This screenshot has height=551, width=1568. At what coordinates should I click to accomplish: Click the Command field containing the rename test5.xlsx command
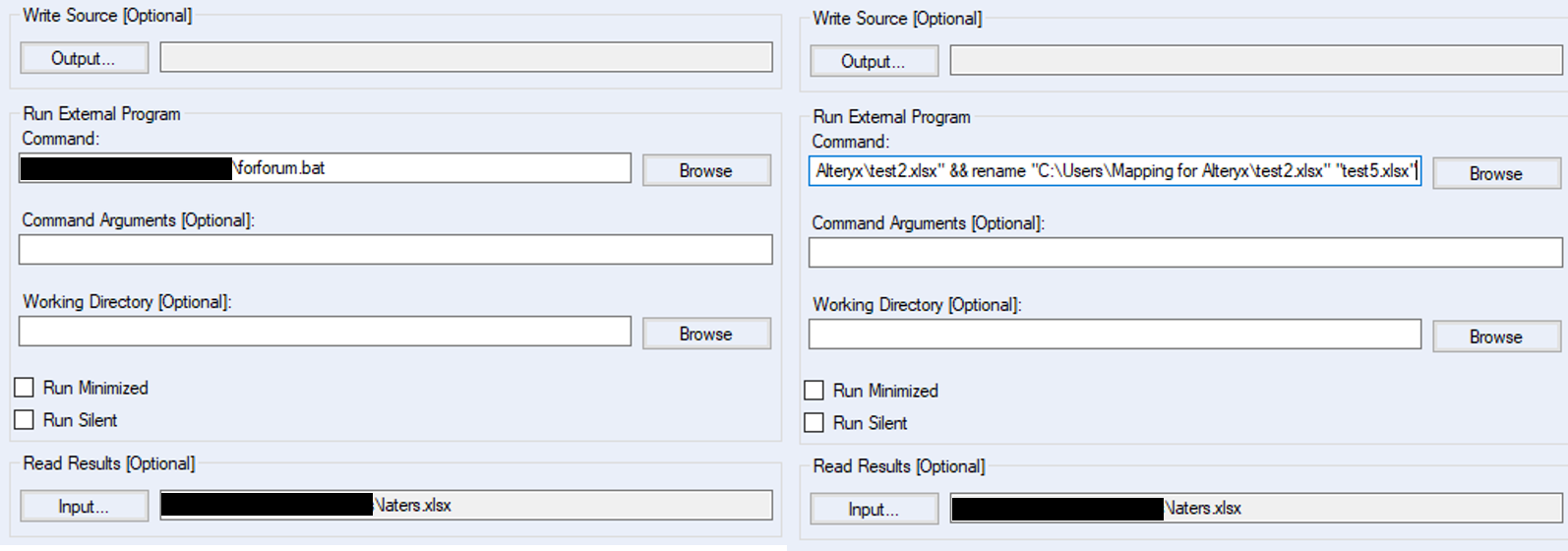[1115, 171]
